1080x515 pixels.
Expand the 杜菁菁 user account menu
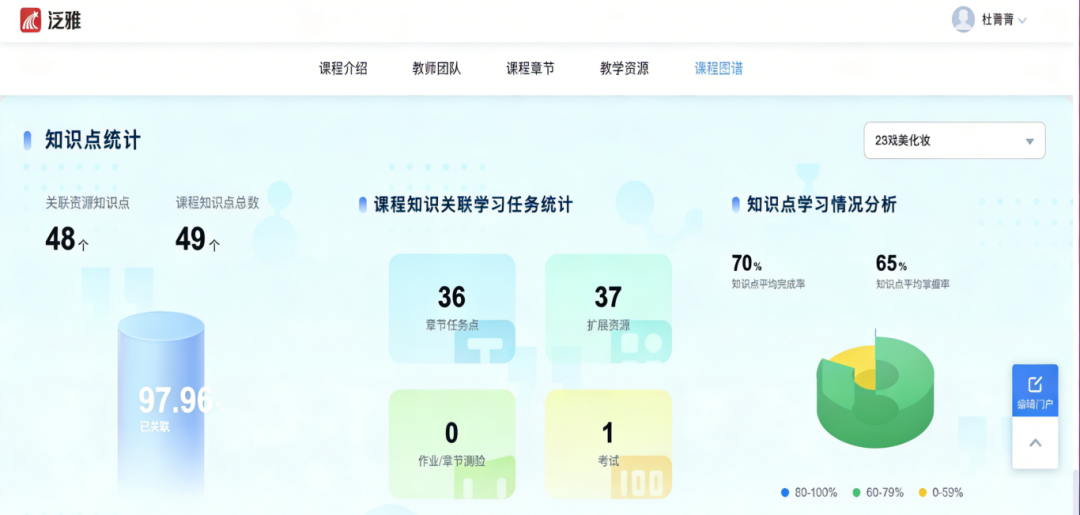point(1004,20)
